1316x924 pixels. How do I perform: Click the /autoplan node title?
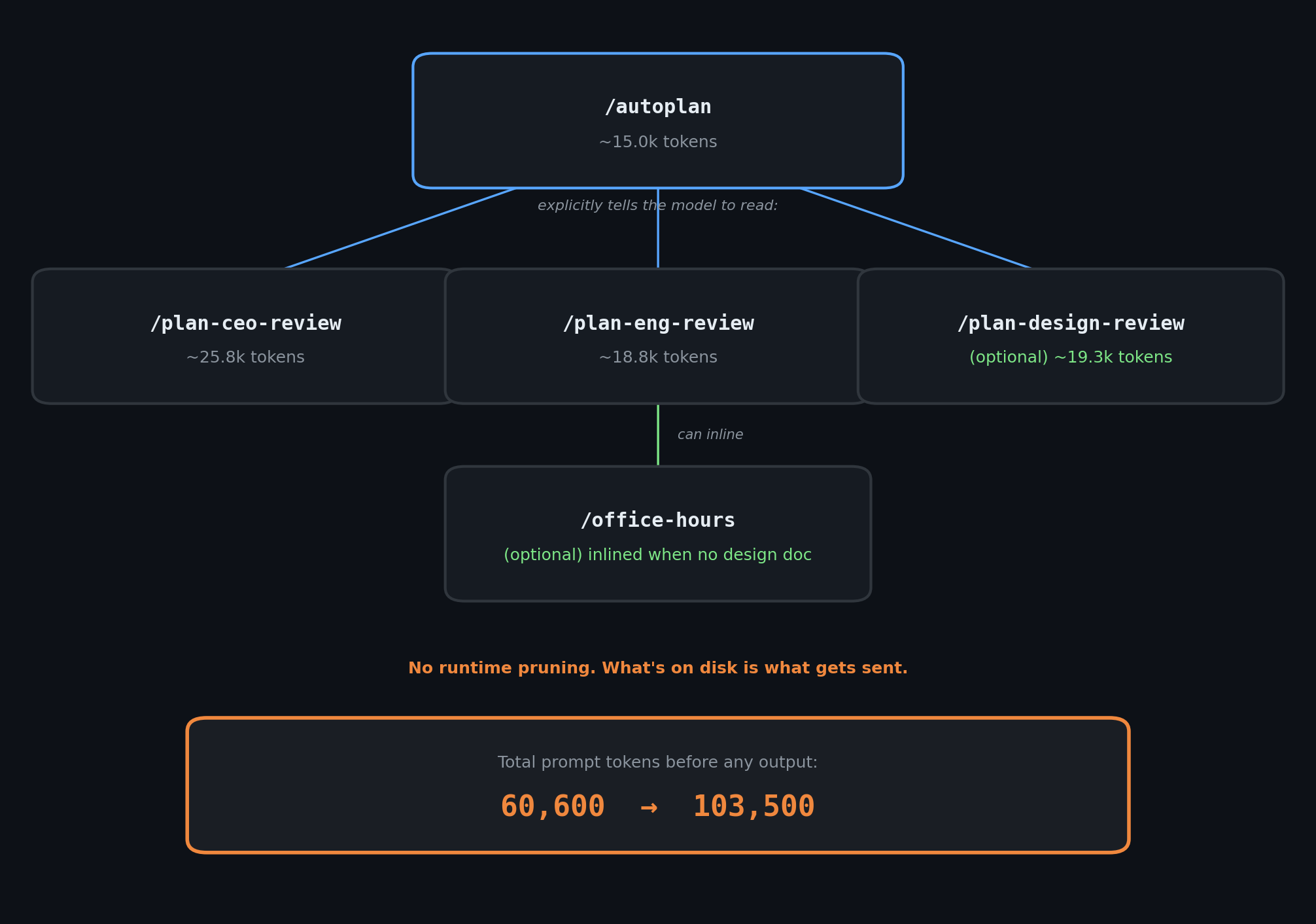(x=657, y=107)
